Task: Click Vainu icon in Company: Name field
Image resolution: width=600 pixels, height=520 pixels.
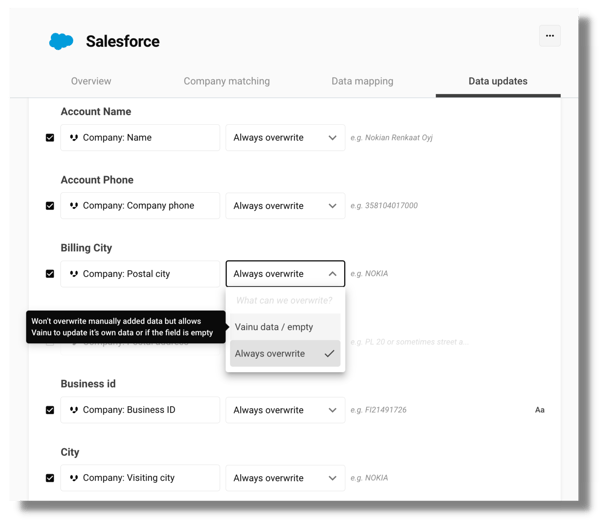Action: (x=74, y=138)
